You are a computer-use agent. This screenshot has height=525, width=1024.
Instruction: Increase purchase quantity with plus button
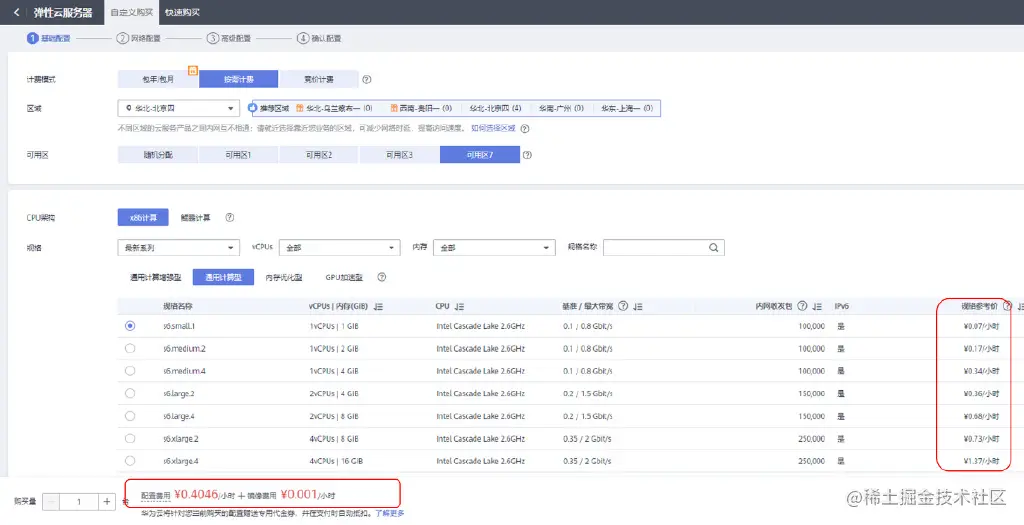tap(107, 501)
